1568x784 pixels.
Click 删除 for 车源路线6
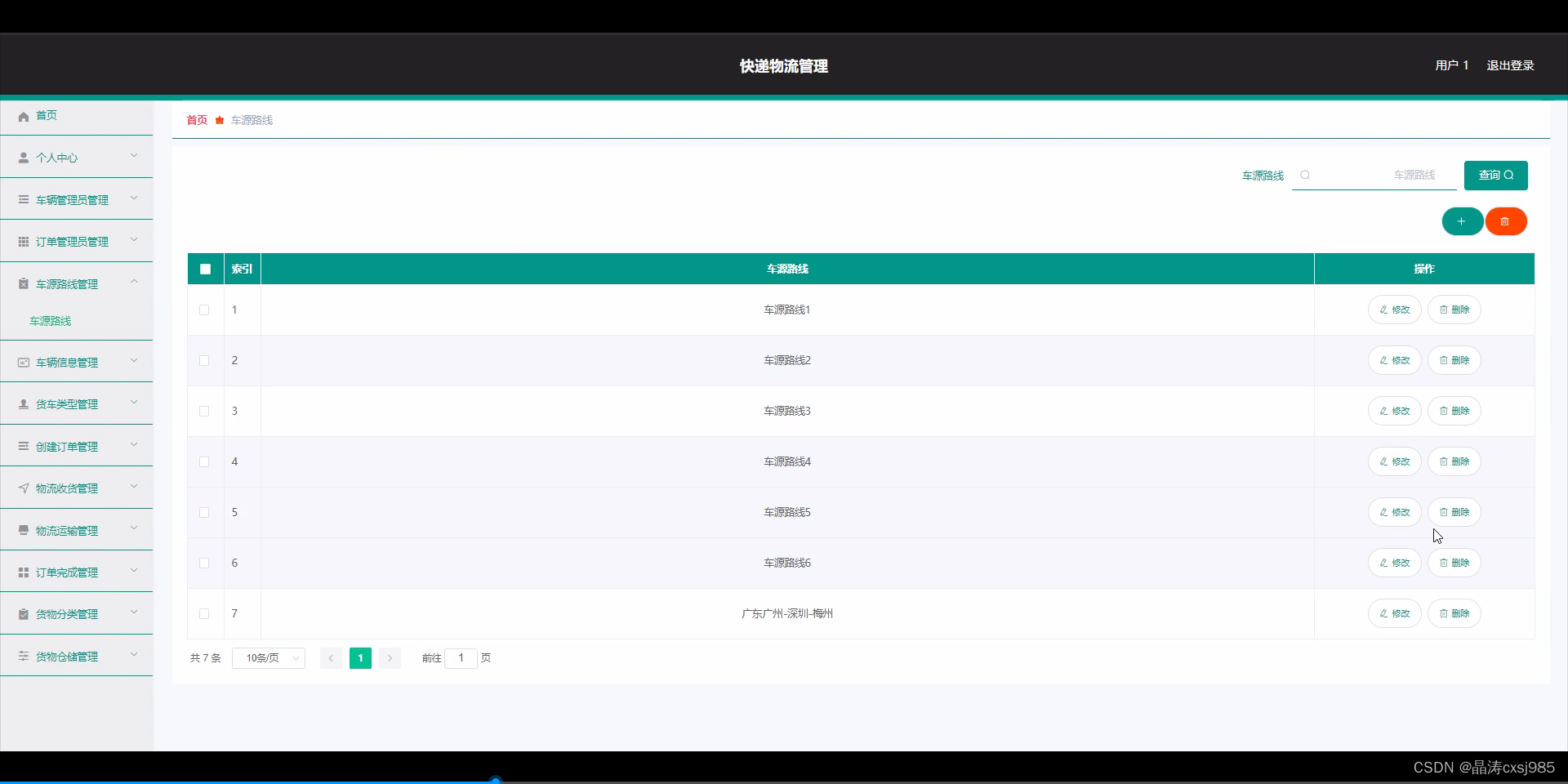click(x=1454, y=563)
